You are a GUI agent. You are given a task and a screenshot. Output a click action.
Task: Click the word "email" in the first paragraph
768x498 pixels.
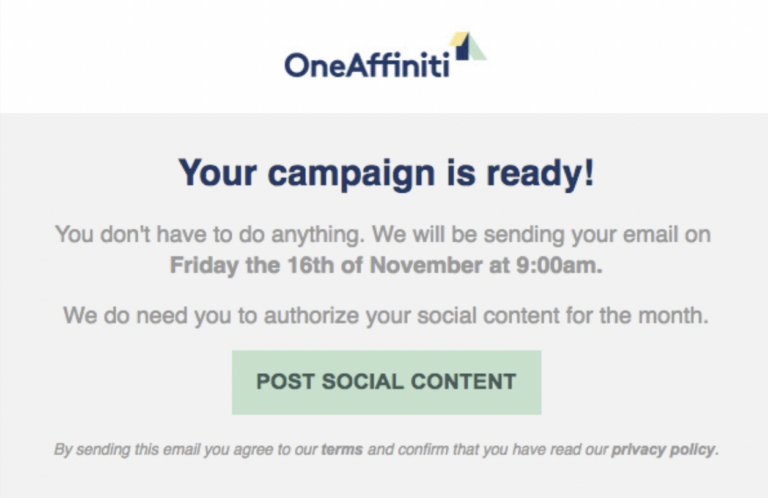tap(650, 235)
